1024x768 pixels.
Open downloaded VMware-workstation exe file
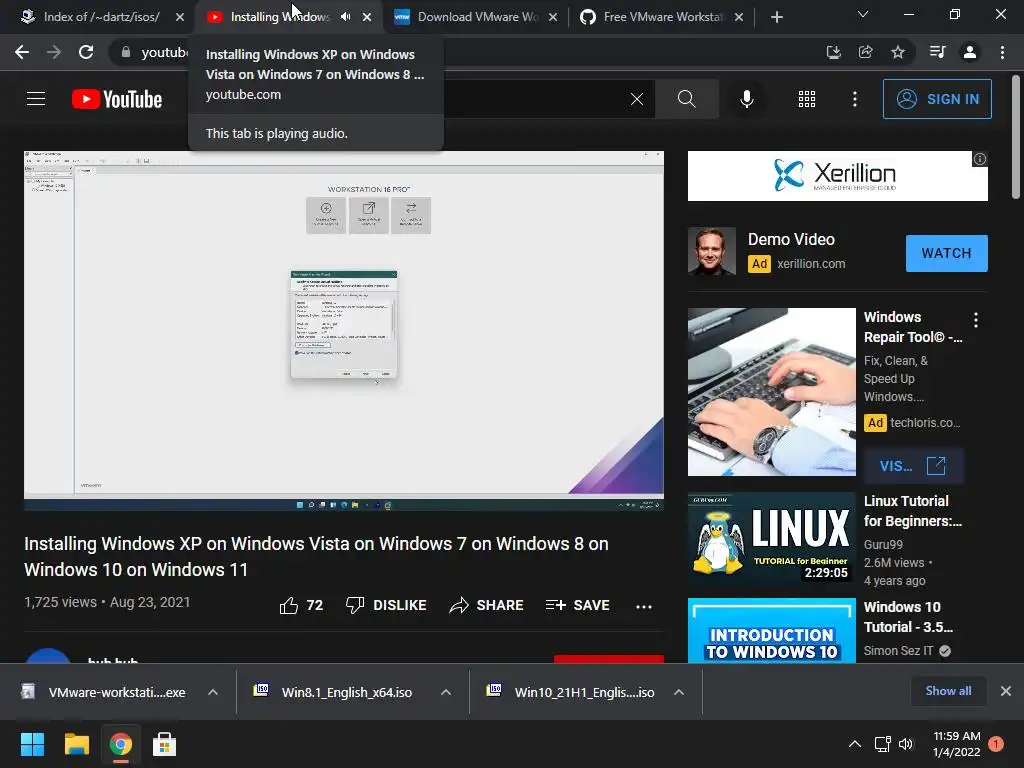coord(104,692)
